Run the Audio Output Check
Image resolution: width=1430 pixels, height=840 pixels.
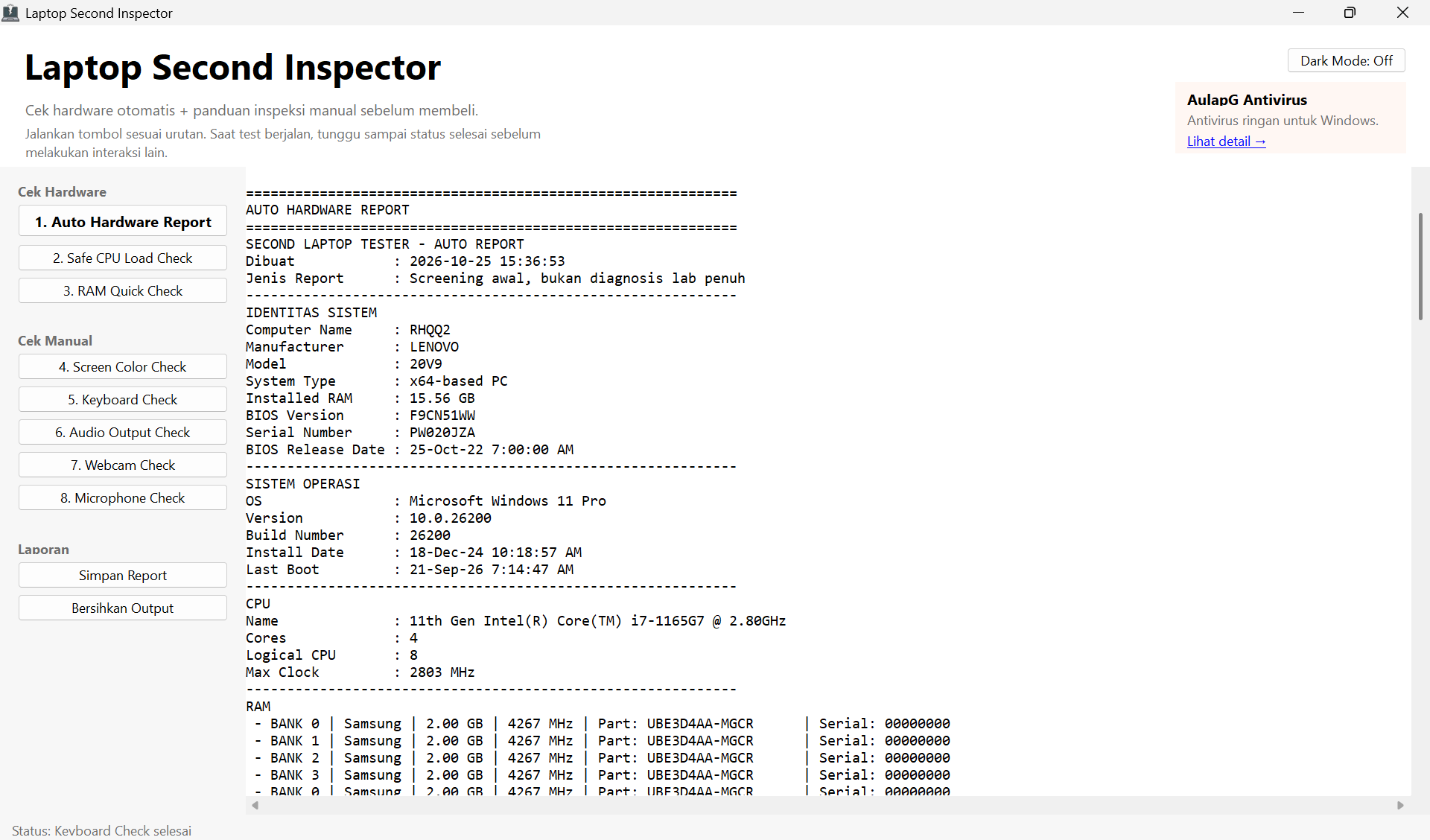click(x=123, y=433)
